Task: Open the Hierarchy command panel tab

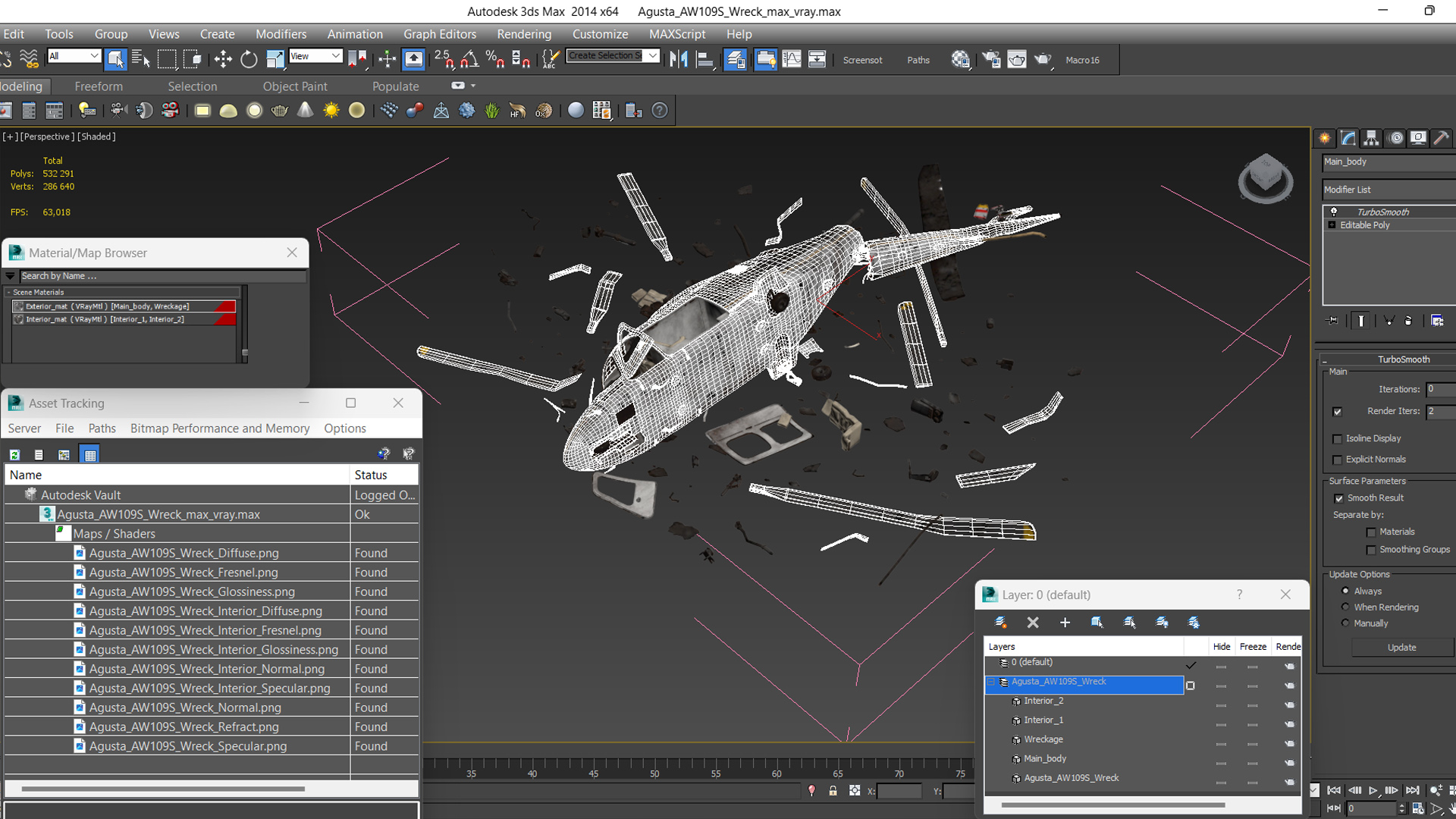Action: tap(1371, 138)
